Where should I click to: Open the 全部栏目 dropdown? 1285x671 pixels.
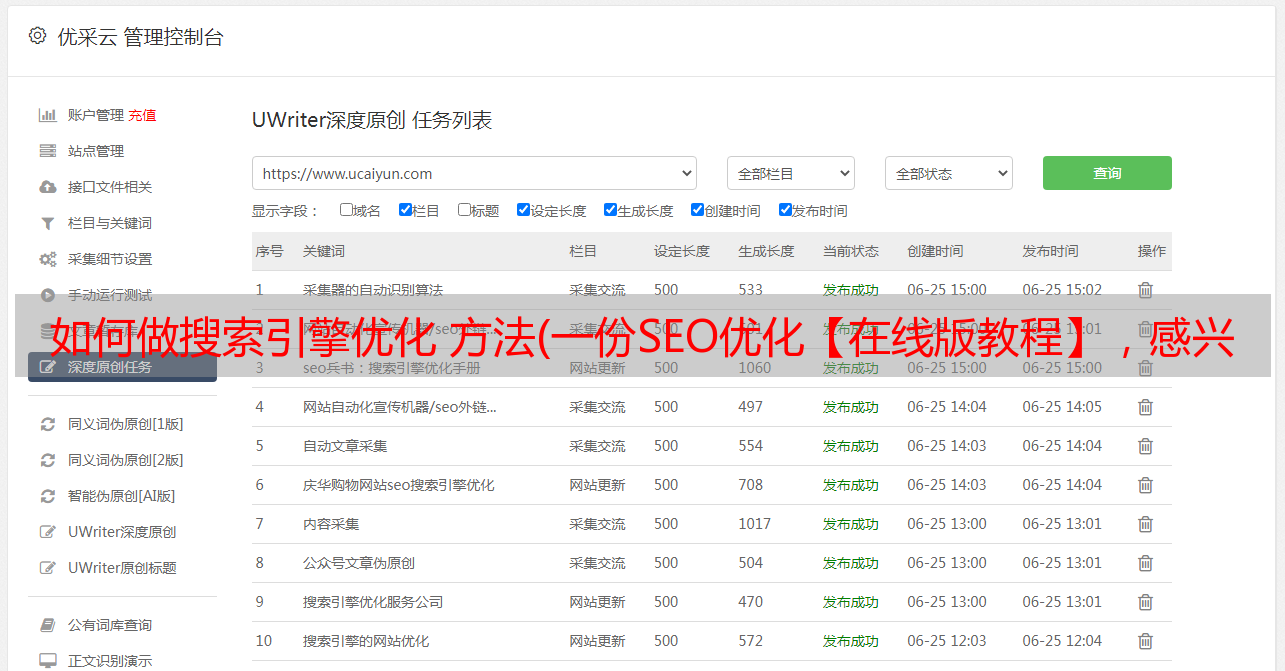point(791,173)
